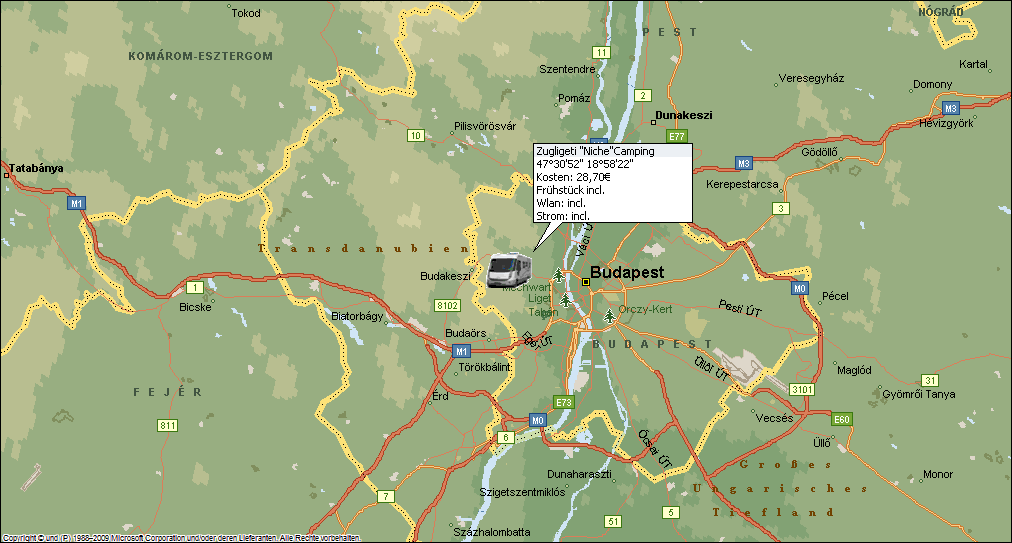Click the route 10 shield near Pilisvörösvár
The height and width of the screenshot is (543, 1012).
coord(415,135)
